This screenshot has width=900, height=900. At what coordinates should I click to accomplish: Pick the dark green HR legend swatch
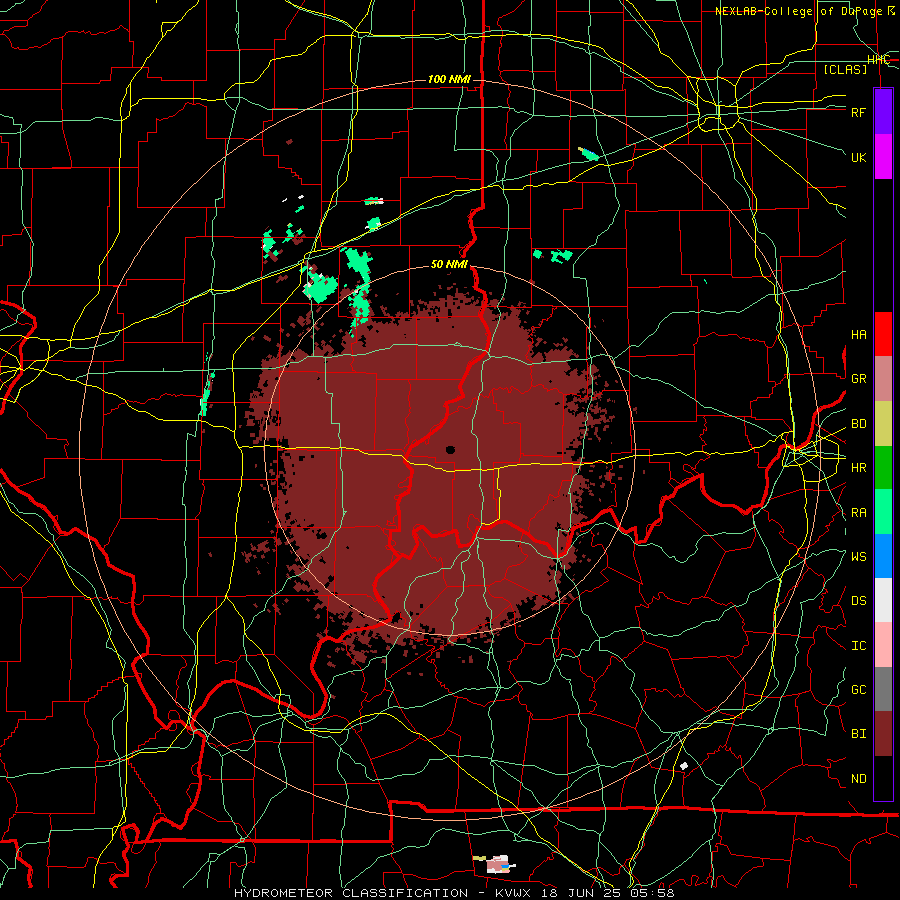[883, 467]
